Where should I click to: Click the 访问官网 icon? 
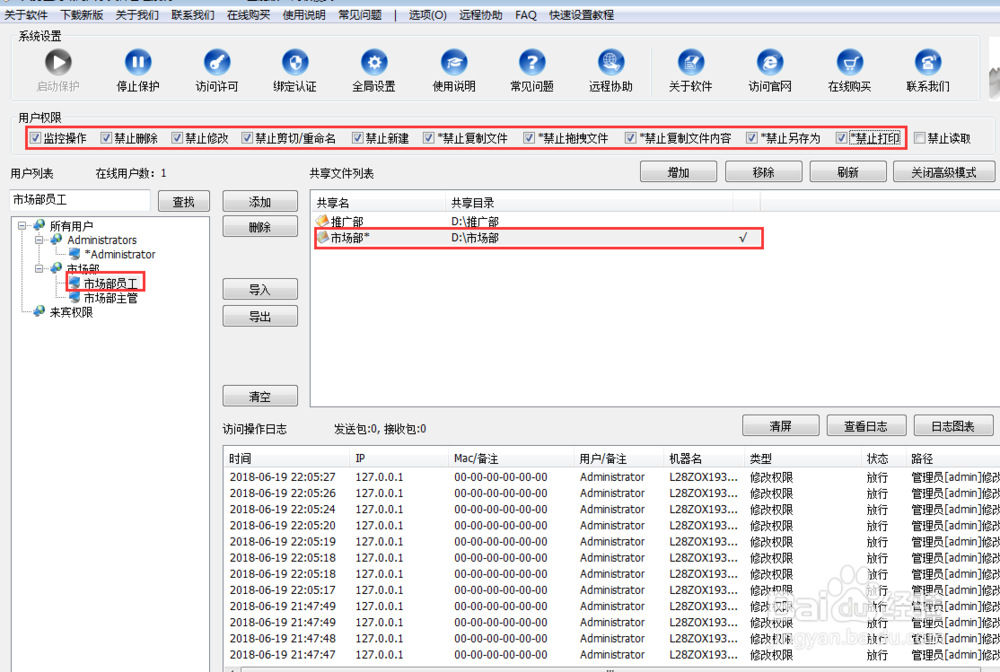pos(770,62)
